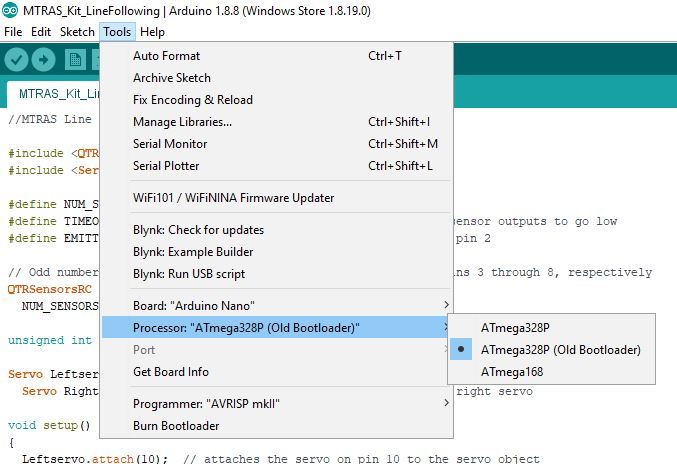Click the "unsigned int" code text
Viewport: 677px width, 464px height.
tap(50, 340)
